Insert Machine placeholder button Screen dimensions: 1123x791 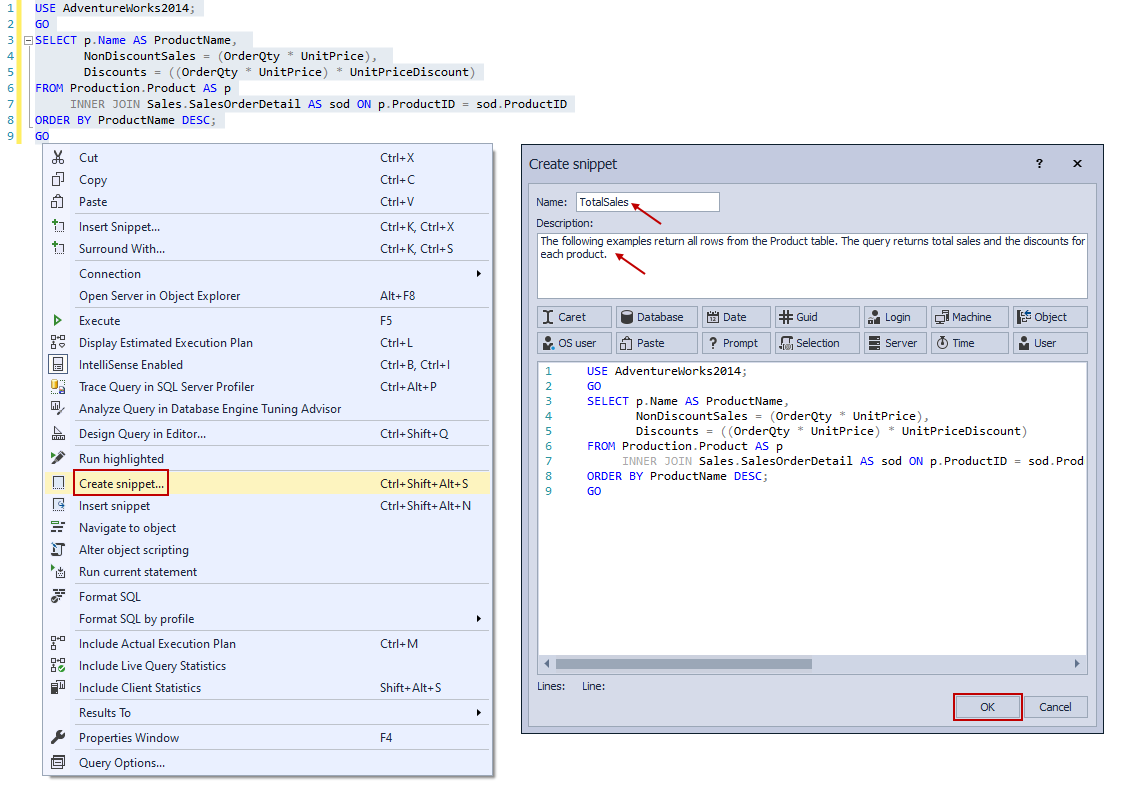point(970,317)
